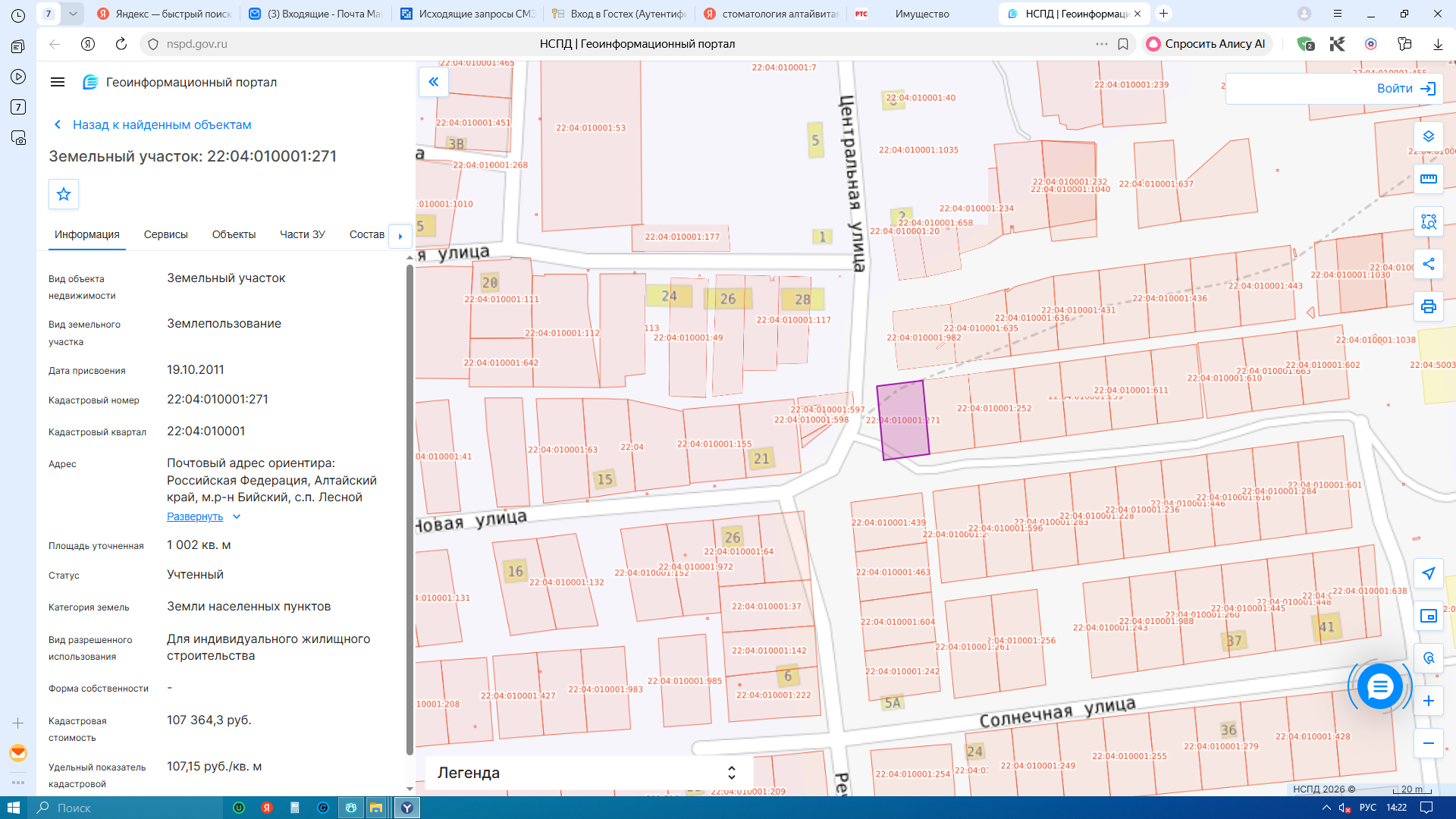The height and width of the screenshot is (819, 1456).
Task: Click the Windows taskbar Поиск search box
Action: point(127,808)
